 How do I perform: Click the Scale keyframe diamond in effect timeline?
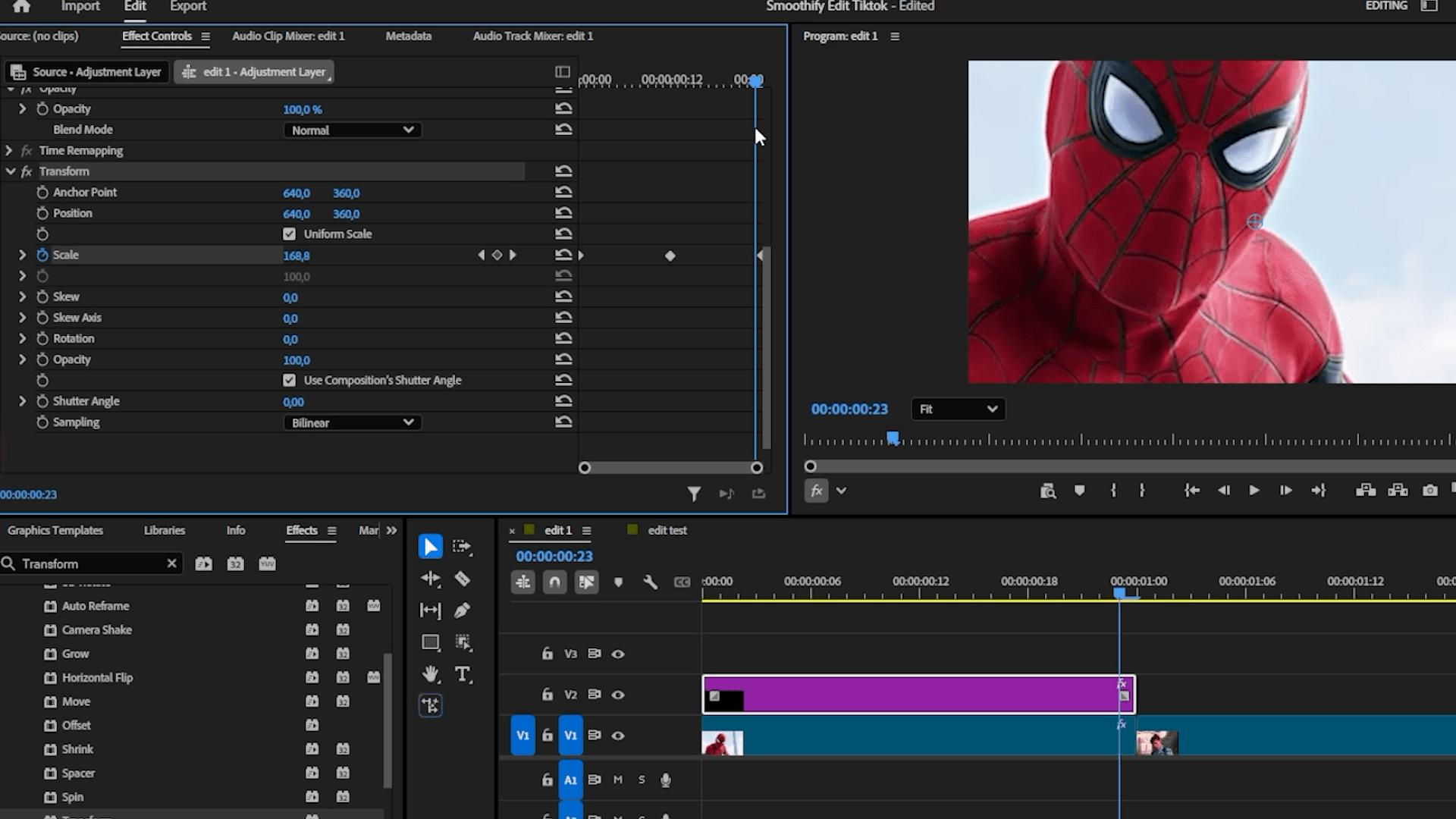670,256
